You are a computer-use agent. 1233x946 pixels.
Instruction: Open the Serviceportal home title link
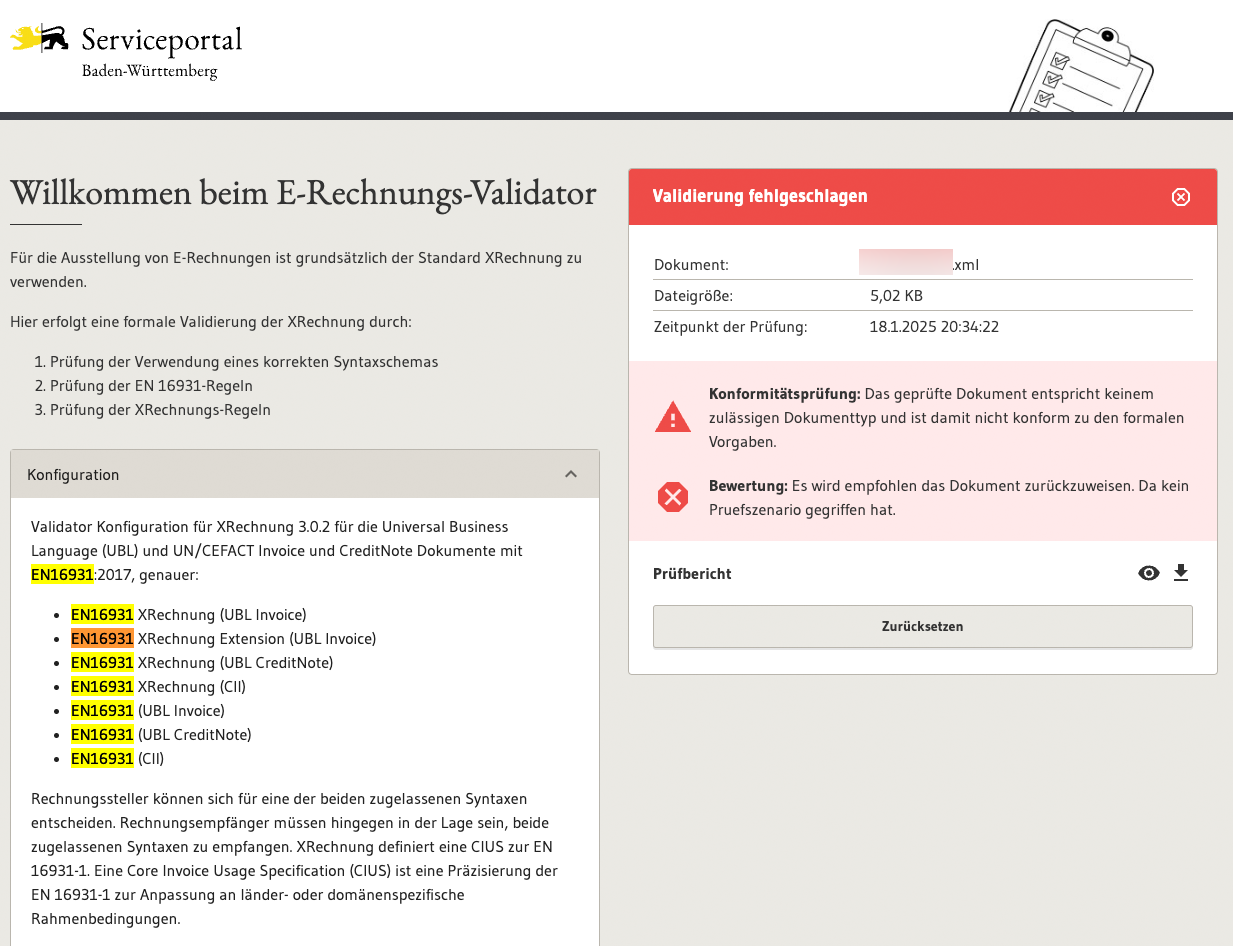click(x=161, y=41)
